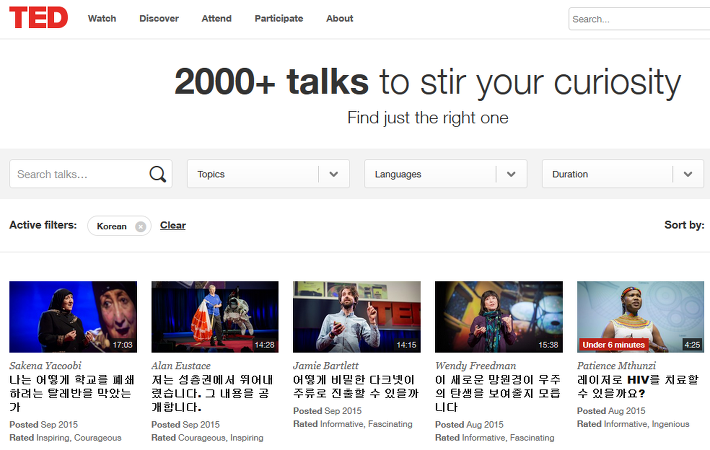Open the About menu
The width and height of the screenshot is (710, 450).
click(x=340, y=19)
